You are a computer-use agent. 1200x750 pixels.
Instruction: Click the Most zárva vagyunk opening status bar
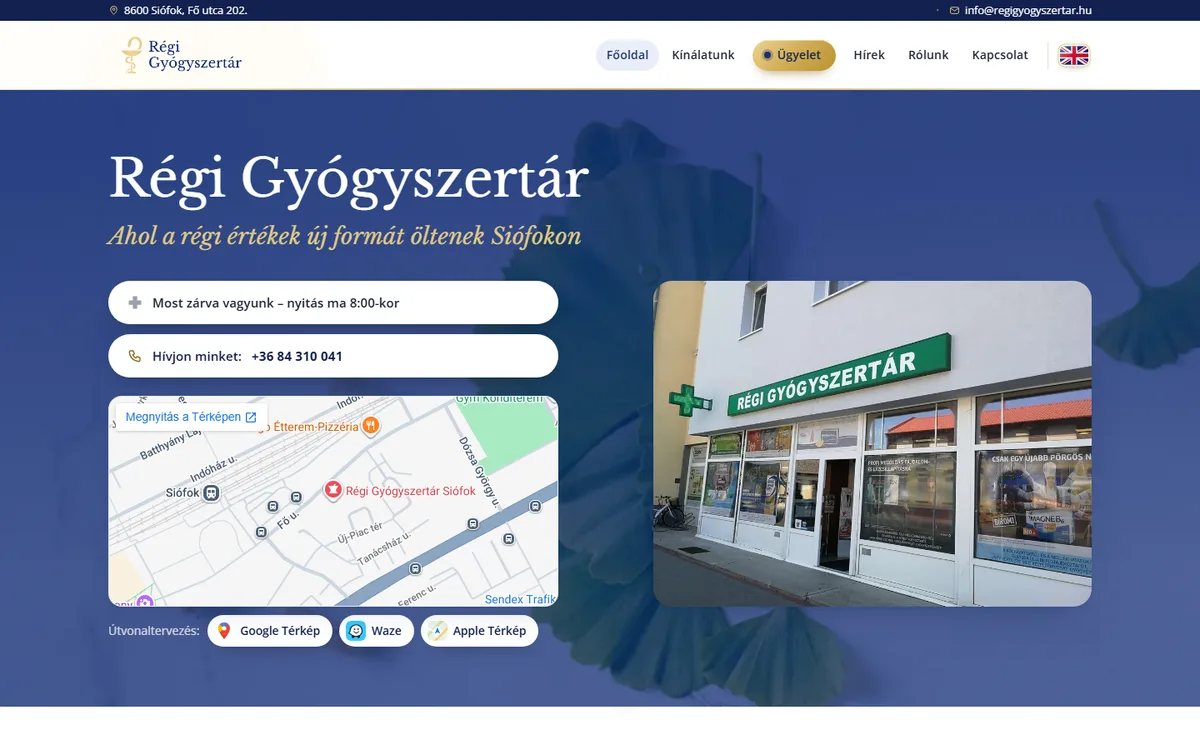click(x=333, y=302)
